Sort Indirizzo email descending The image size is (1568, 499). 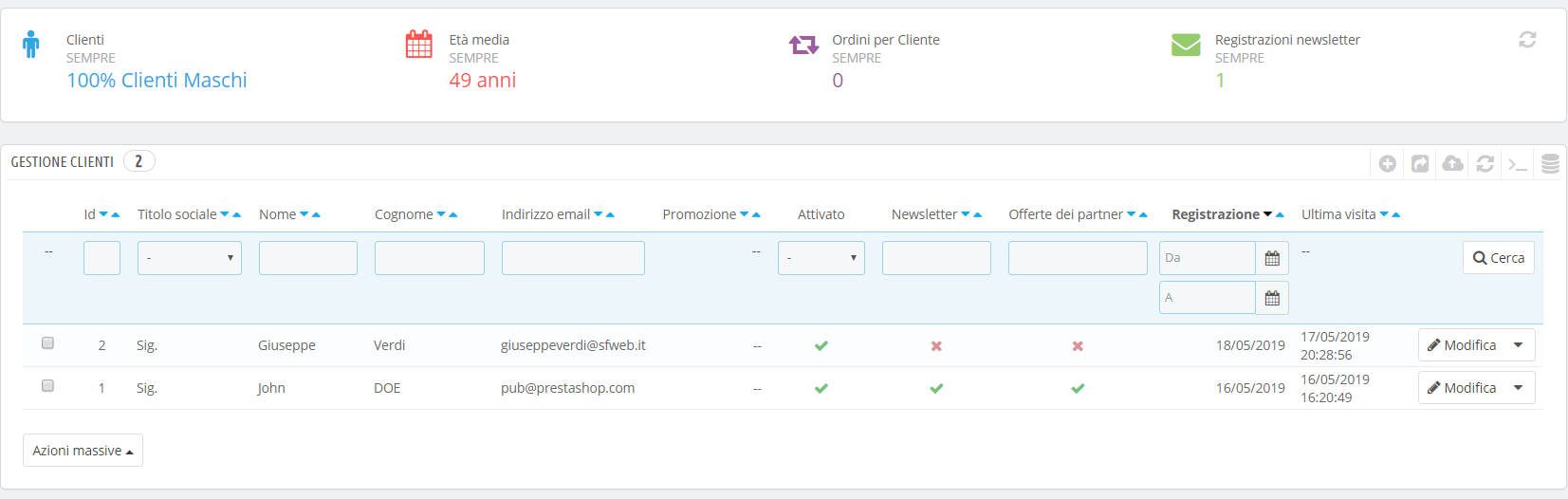599,214
